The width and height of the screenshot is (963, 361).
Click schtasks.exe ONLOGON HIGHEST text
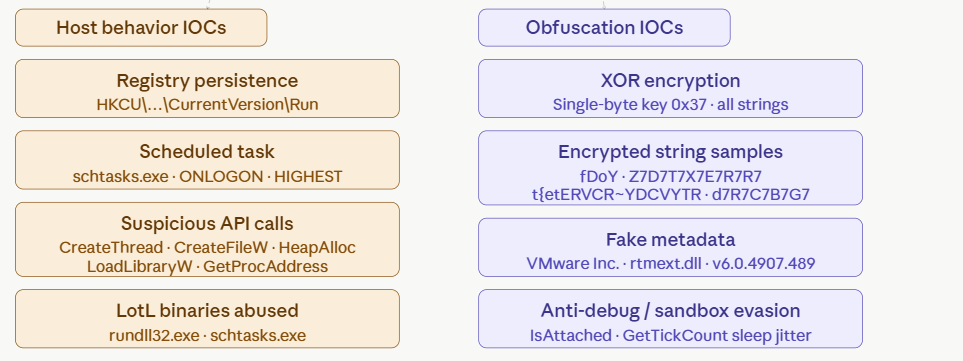point(208,176)
